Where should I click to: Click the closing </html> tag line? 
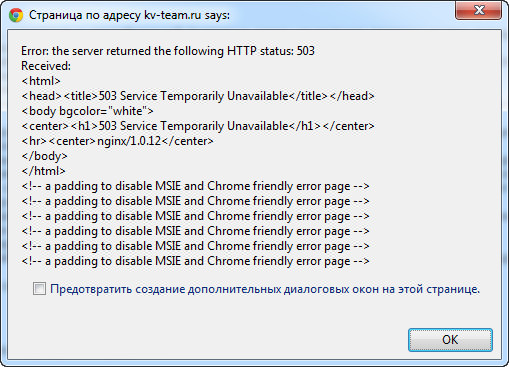43,171
